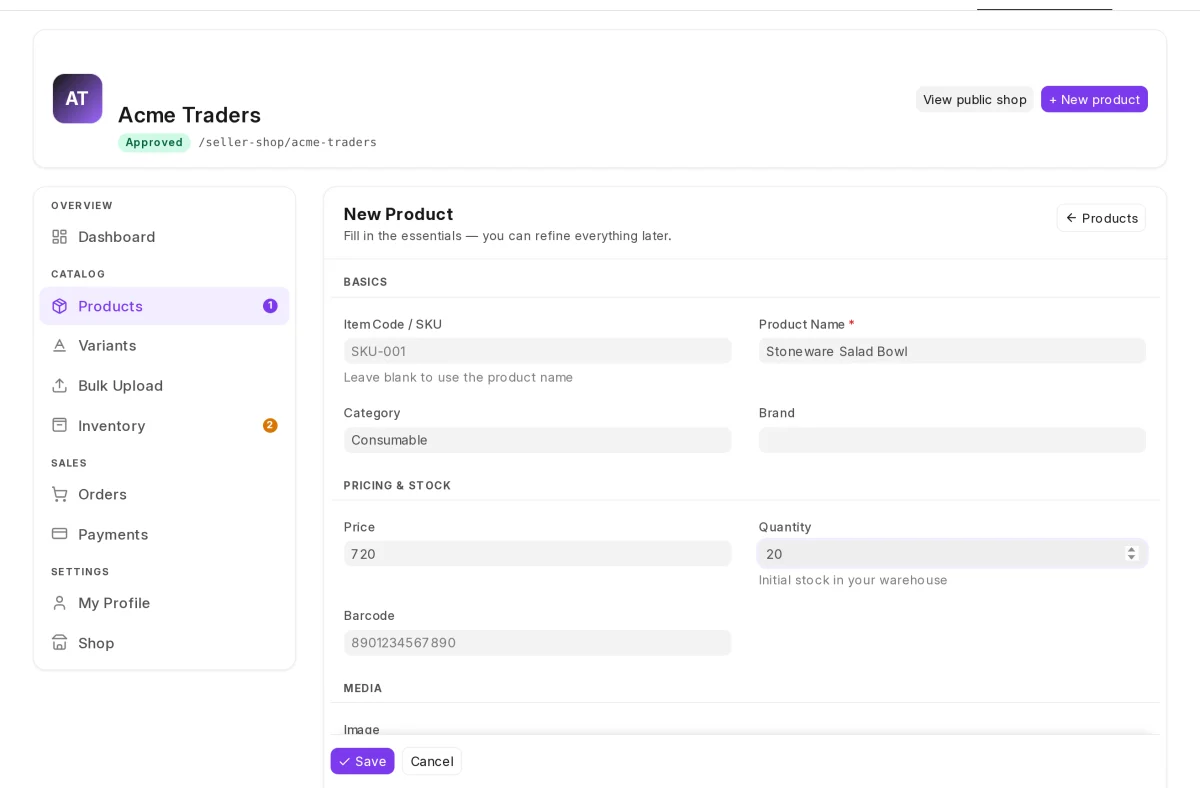The height and width of the screenshot is (788, 1200).
Task: Click the /seller-shop/acme-traders path text
Action: coord(288,142)
